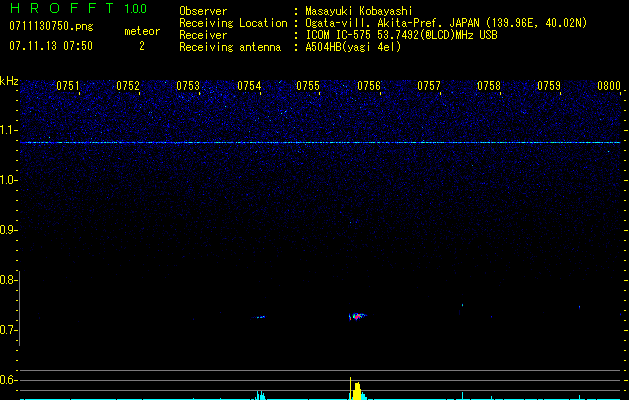This screenshot has width=629, height=400.
Task: Click the 1.0 frequency axis label
Action: click(9, 180)
